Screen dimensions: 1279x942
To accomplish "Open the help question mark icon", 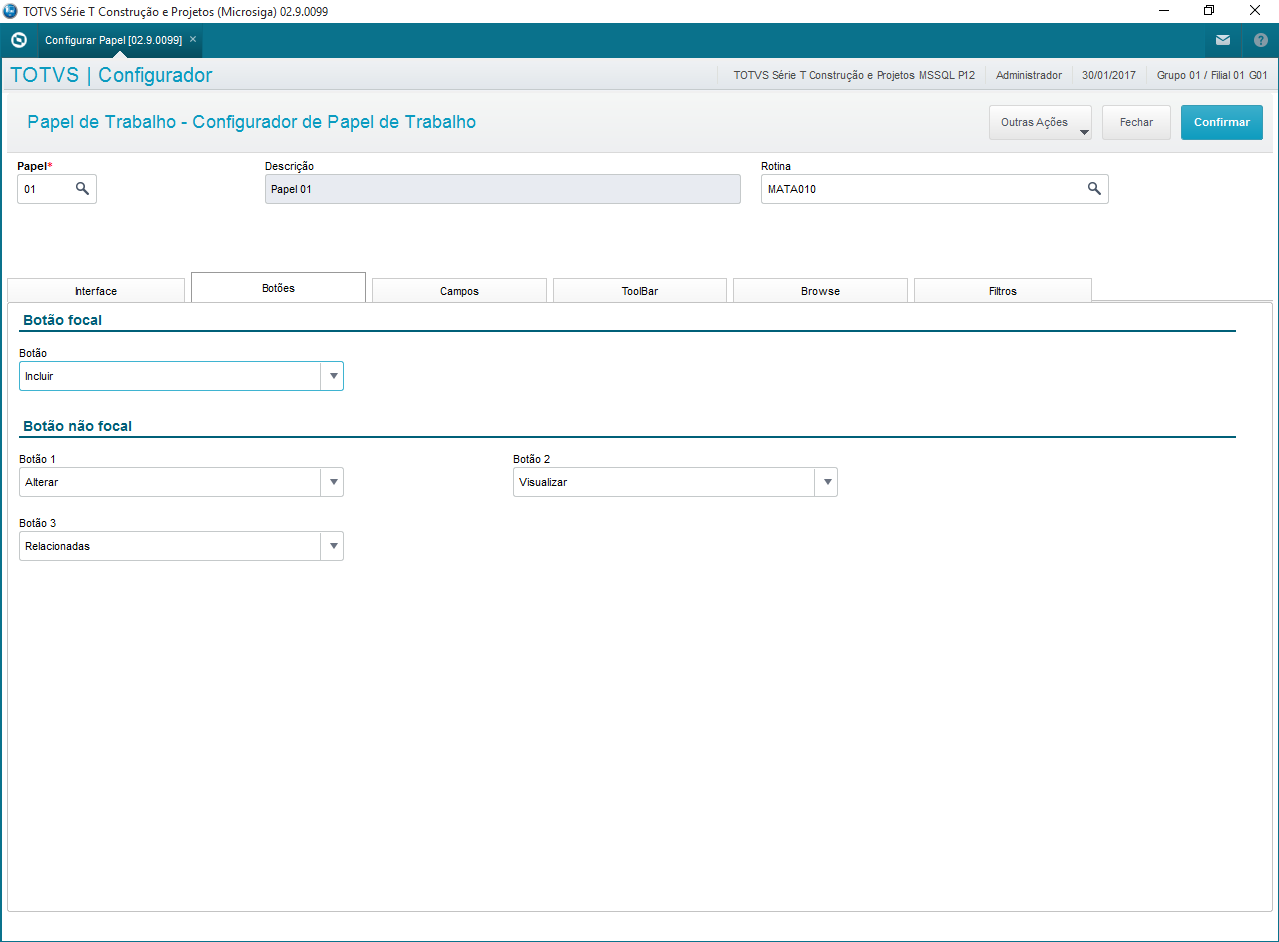I will (x=1261, y=40).
